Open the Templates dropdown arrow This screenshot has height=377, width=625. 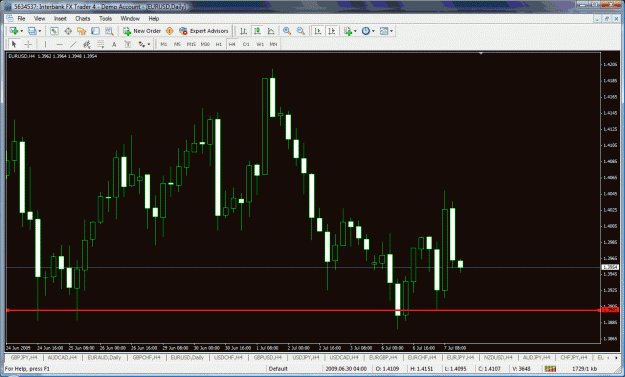pyautogui.click(x=391, y=31)
